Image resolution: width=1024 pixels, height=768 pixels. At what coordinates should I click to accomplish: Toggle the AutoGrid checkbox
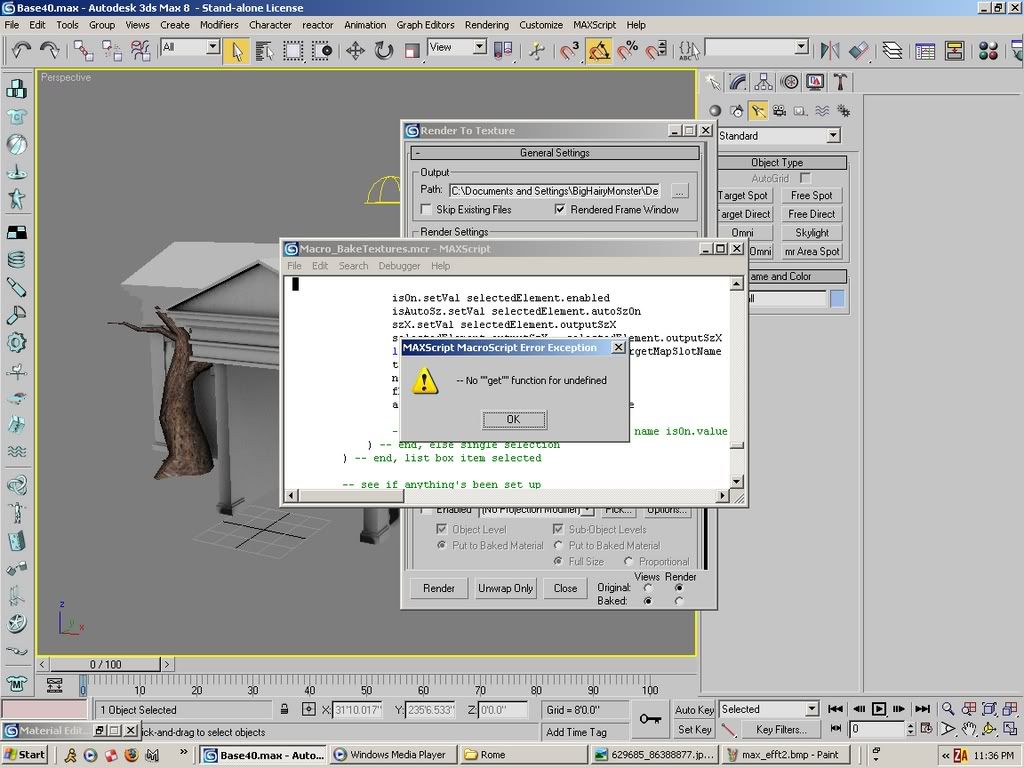(805, 178)
